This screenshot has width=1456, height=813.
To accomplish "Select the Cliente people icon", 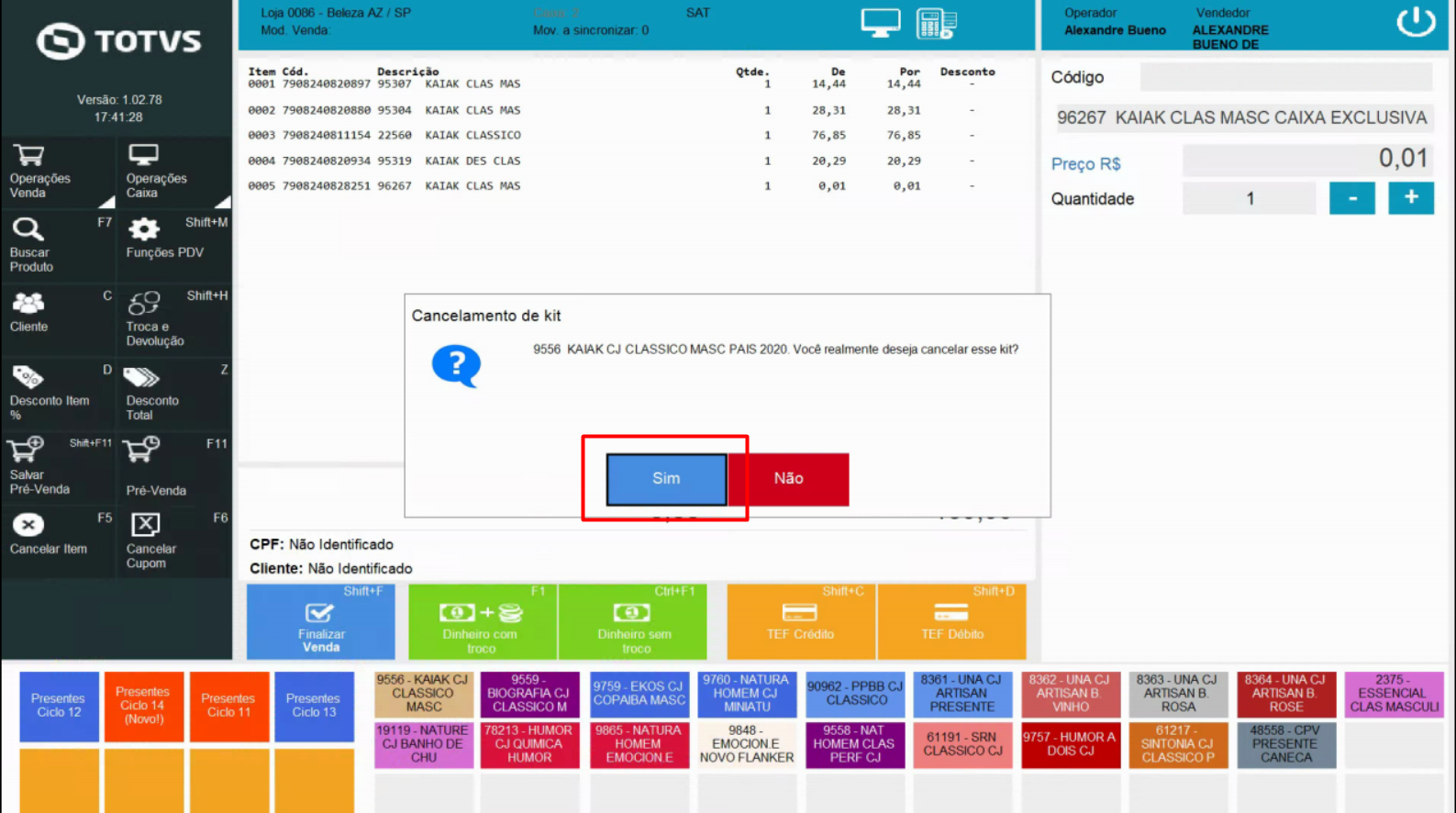I will pos(28,303).
